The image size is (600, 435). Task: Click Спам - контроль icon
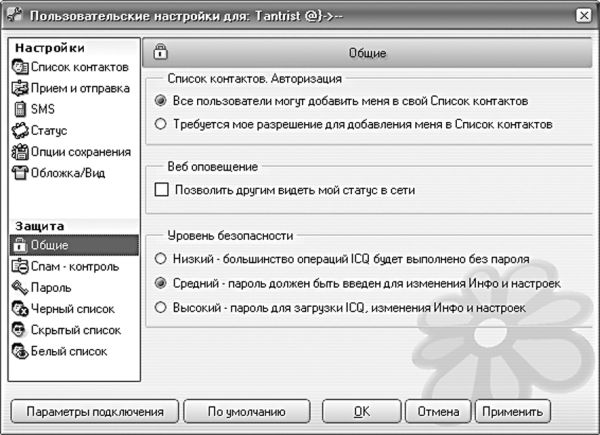pos(20,266)
